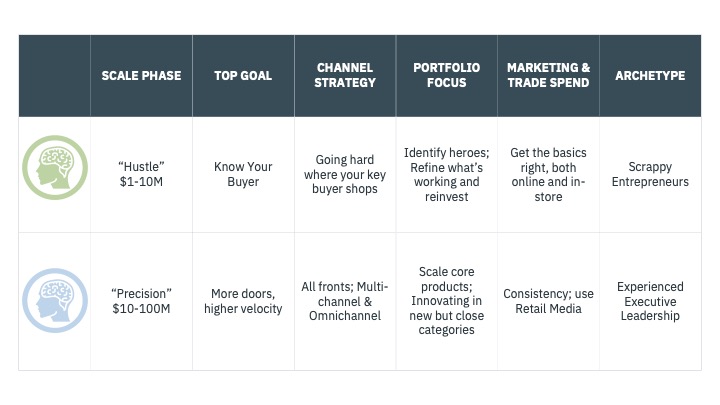Select the SCALE PHASE column header
The height and width of the screenshot is (405, 720).
pyautogui.click(x=141, y=76)
